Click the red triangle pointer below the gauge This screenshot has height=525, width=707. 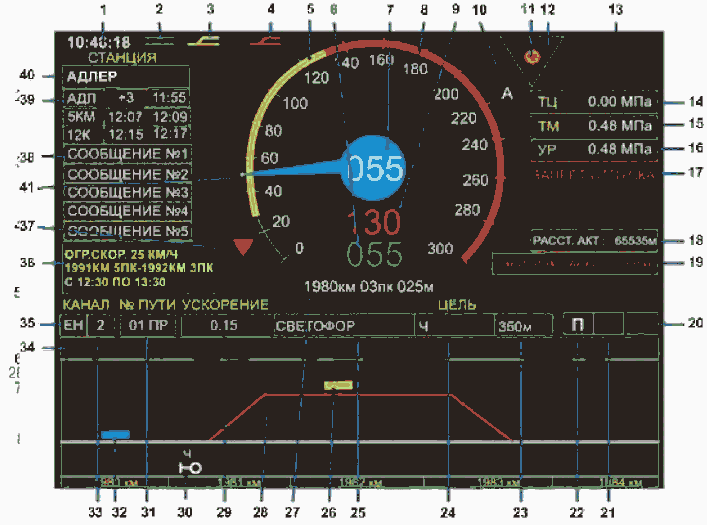coord(243,247)
